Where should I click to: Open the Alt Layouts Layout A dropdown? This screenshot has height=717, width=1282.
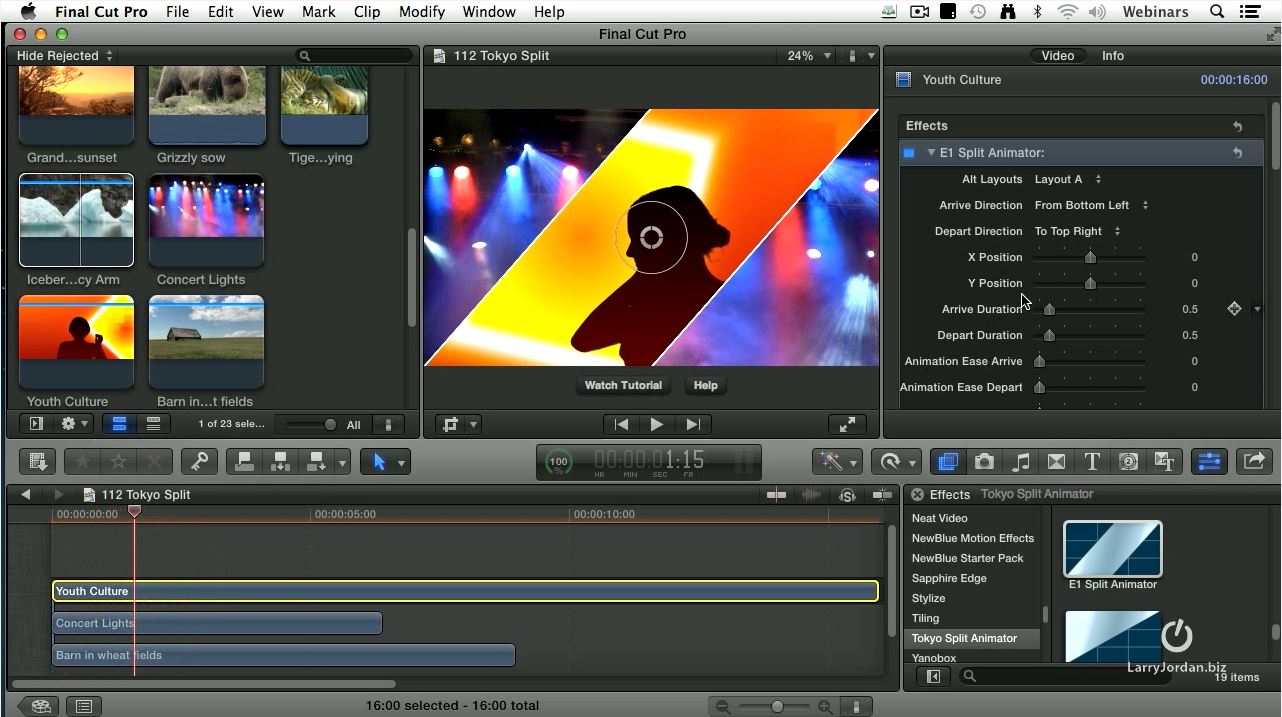click(1068, 179)
